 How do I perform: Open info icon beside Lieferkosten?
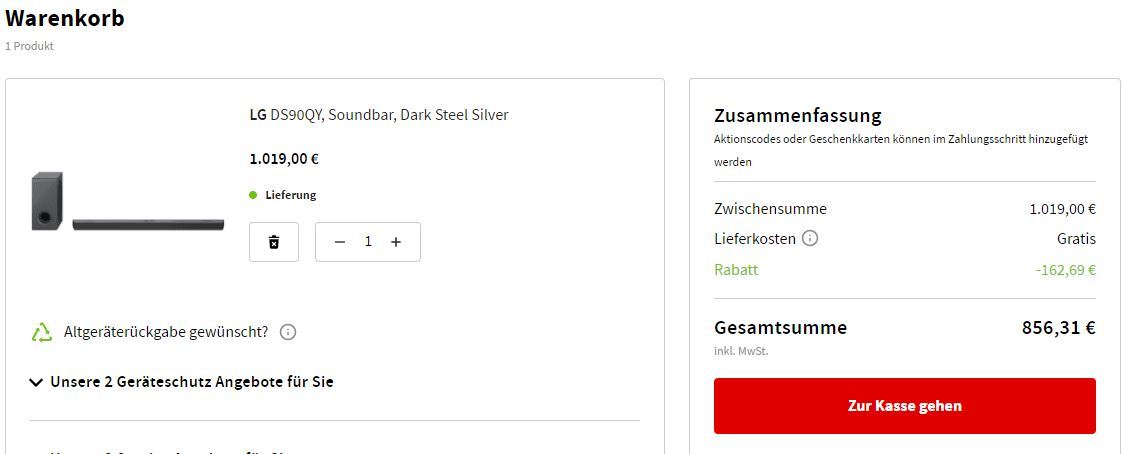pos(810,238)
